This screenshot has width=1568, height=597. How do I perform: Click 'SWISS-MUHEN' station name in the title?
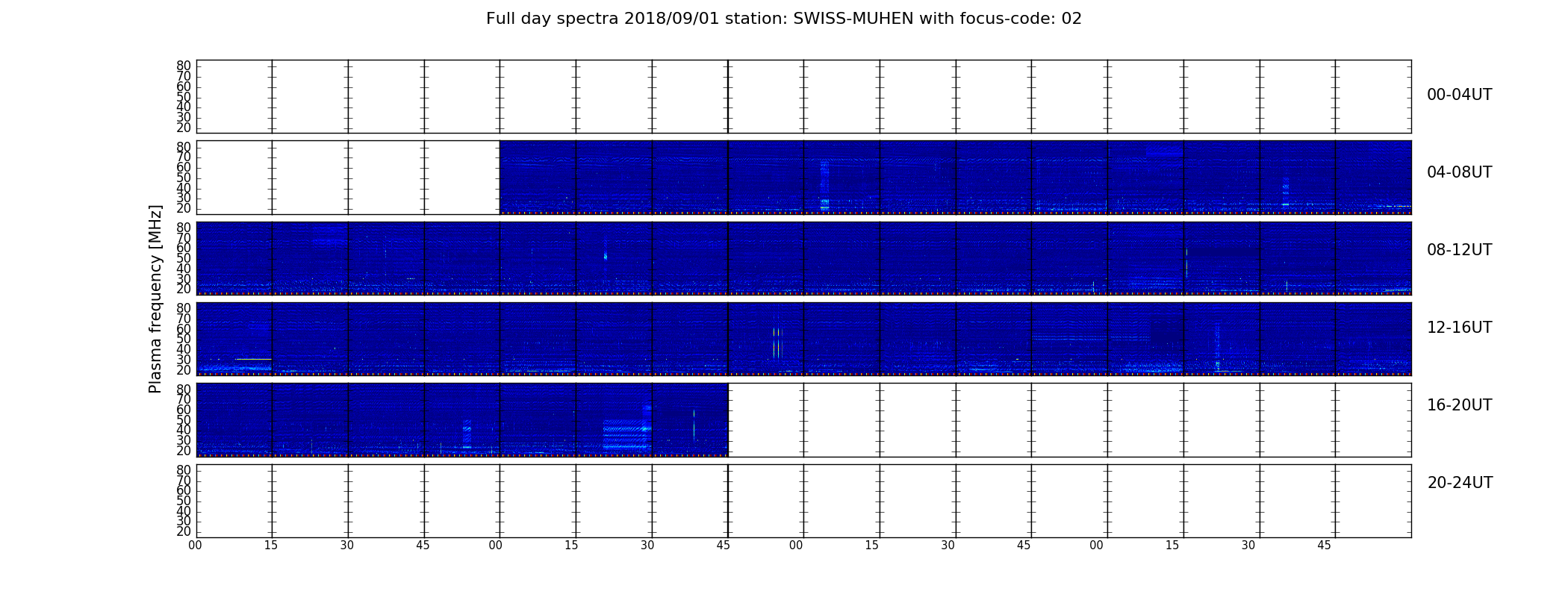coord(853,19)
